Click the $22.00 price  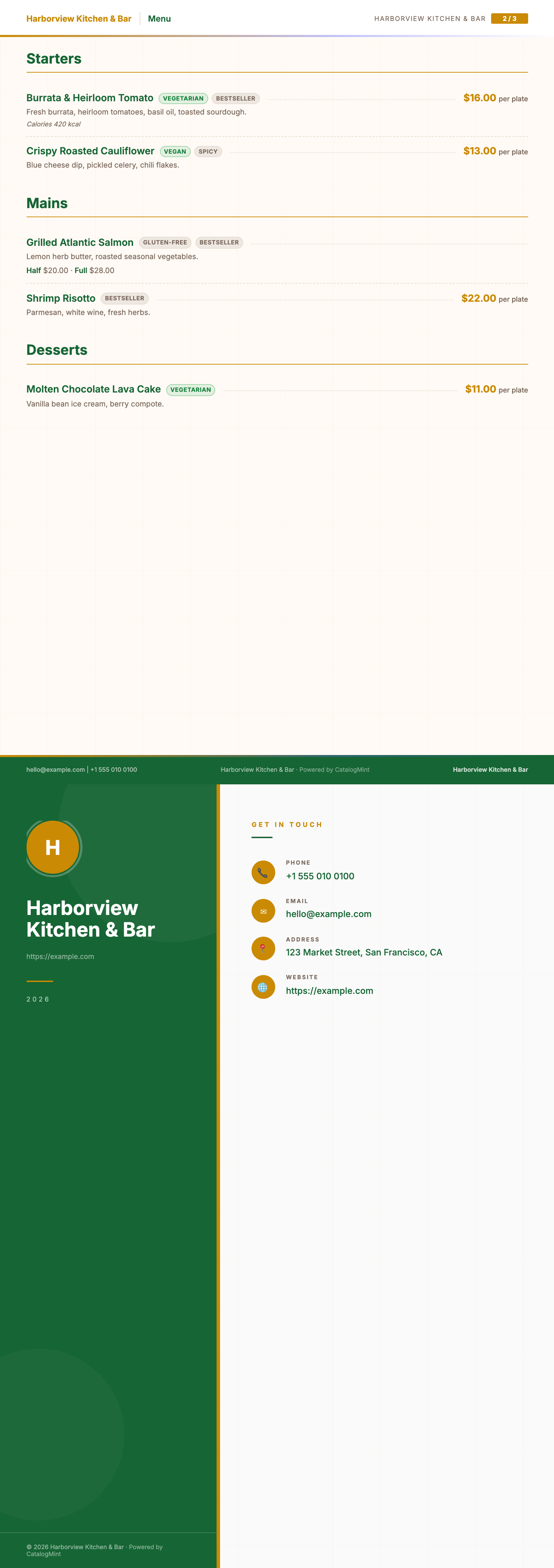coord(479,298)
